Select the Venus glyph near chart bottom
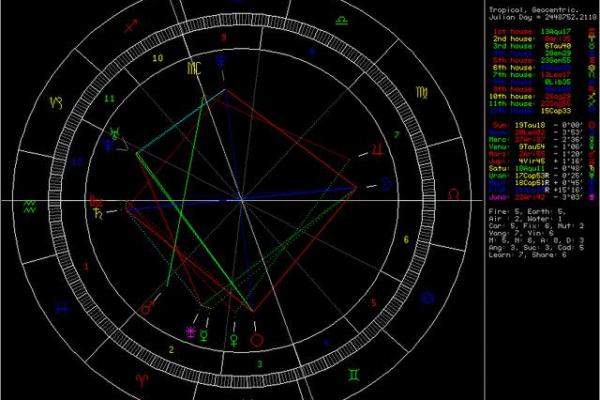This screenshot has width=600, height=400. click(235, 339)
